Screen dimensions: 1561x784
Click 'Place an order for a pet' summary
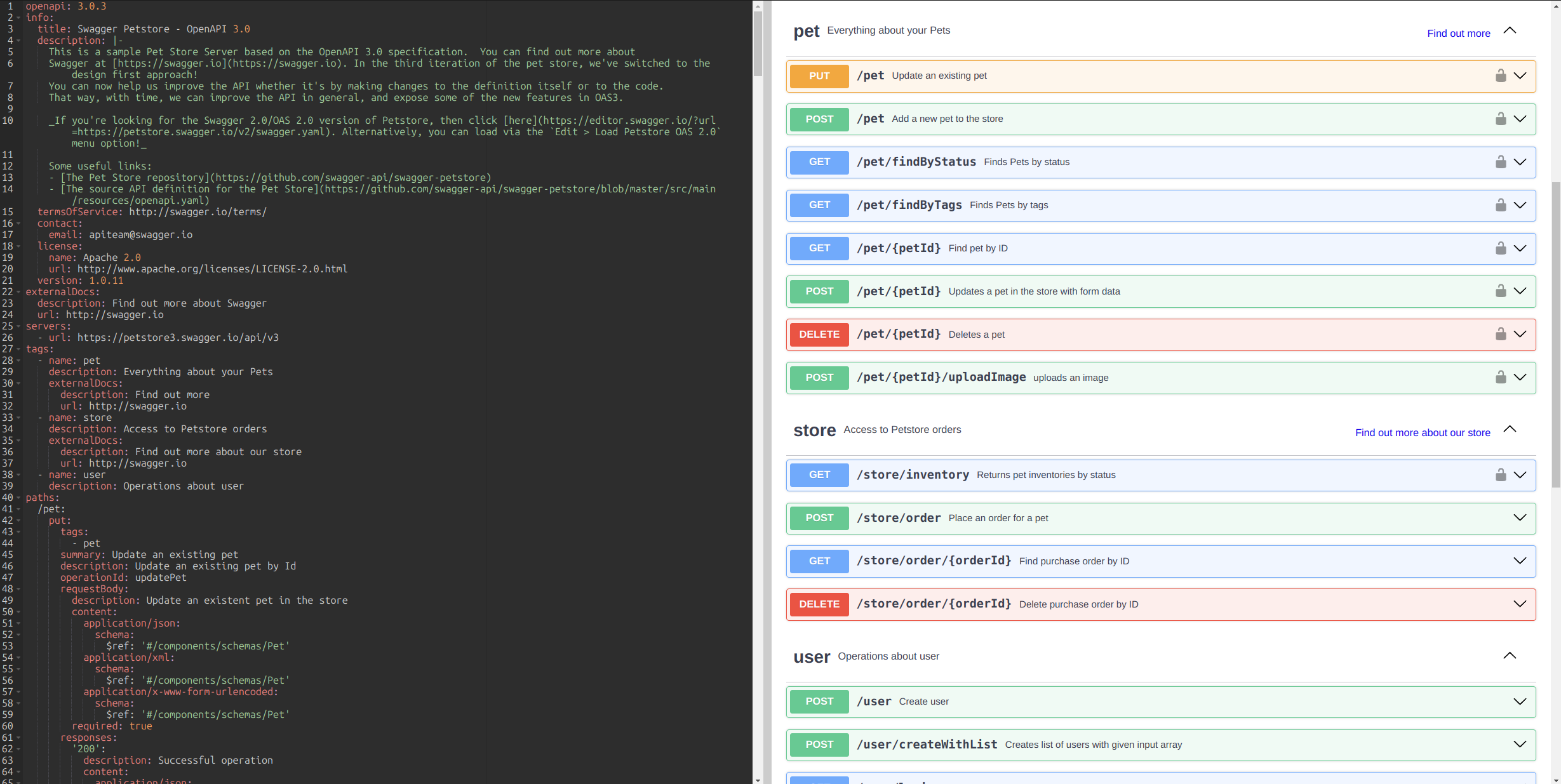tap(998, 518)
